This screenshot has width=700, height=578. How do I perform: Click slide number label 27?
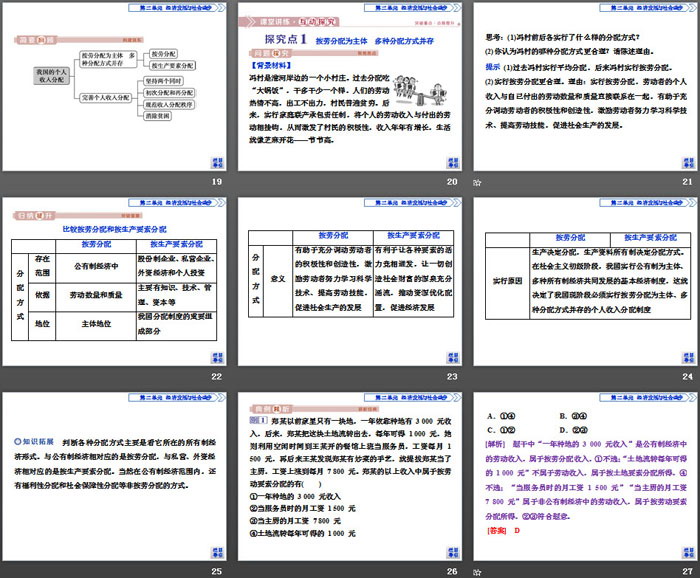(688, 571)
